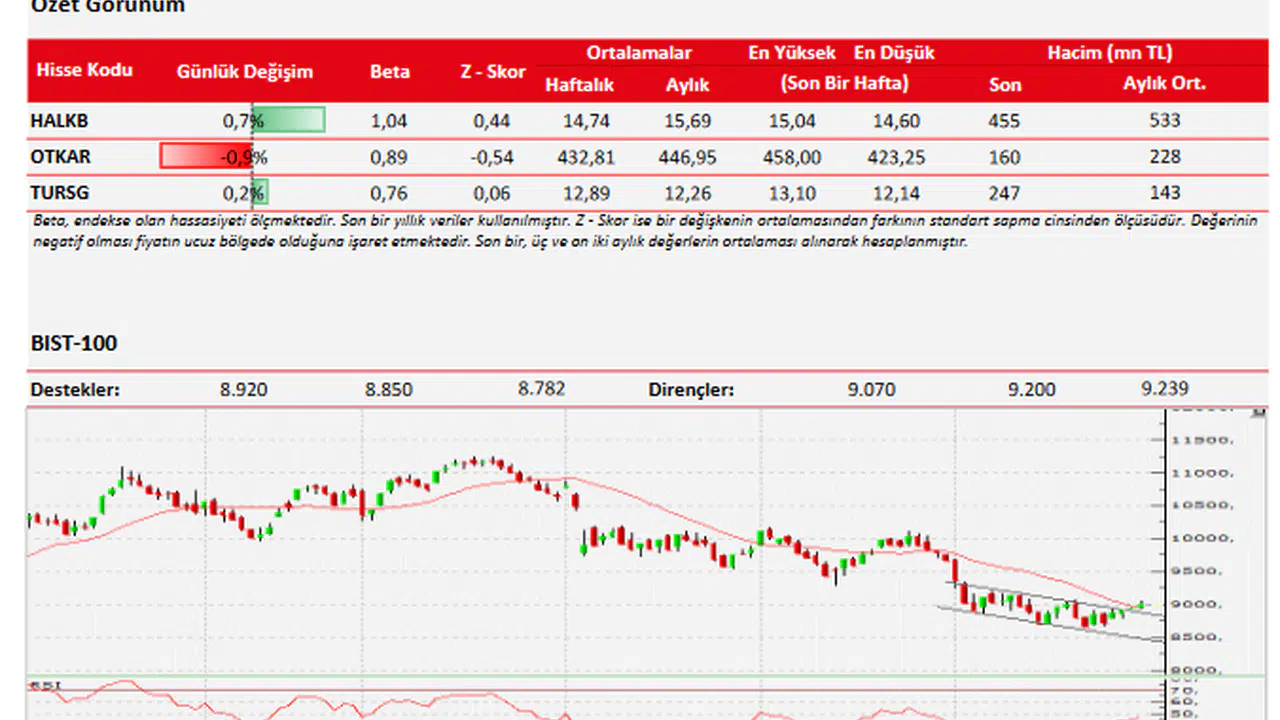The width and height of the screenshot is (1280, 720).
Task: Click the TURSG stock code
Action: click(60, 193)
